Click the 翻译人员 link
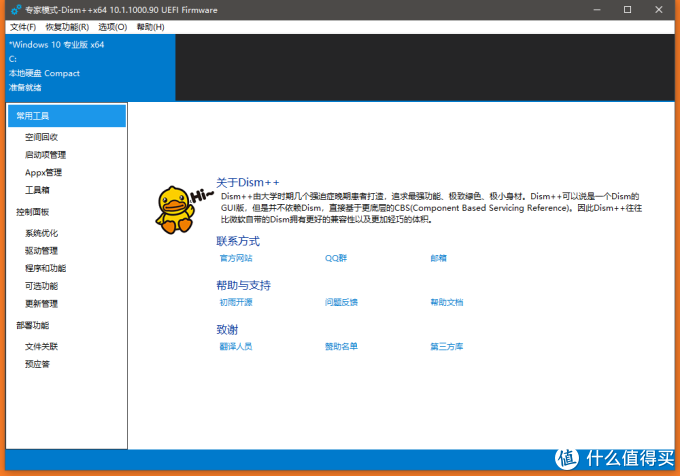The height and width of the screenshot is (476, 680). point(236,346)
